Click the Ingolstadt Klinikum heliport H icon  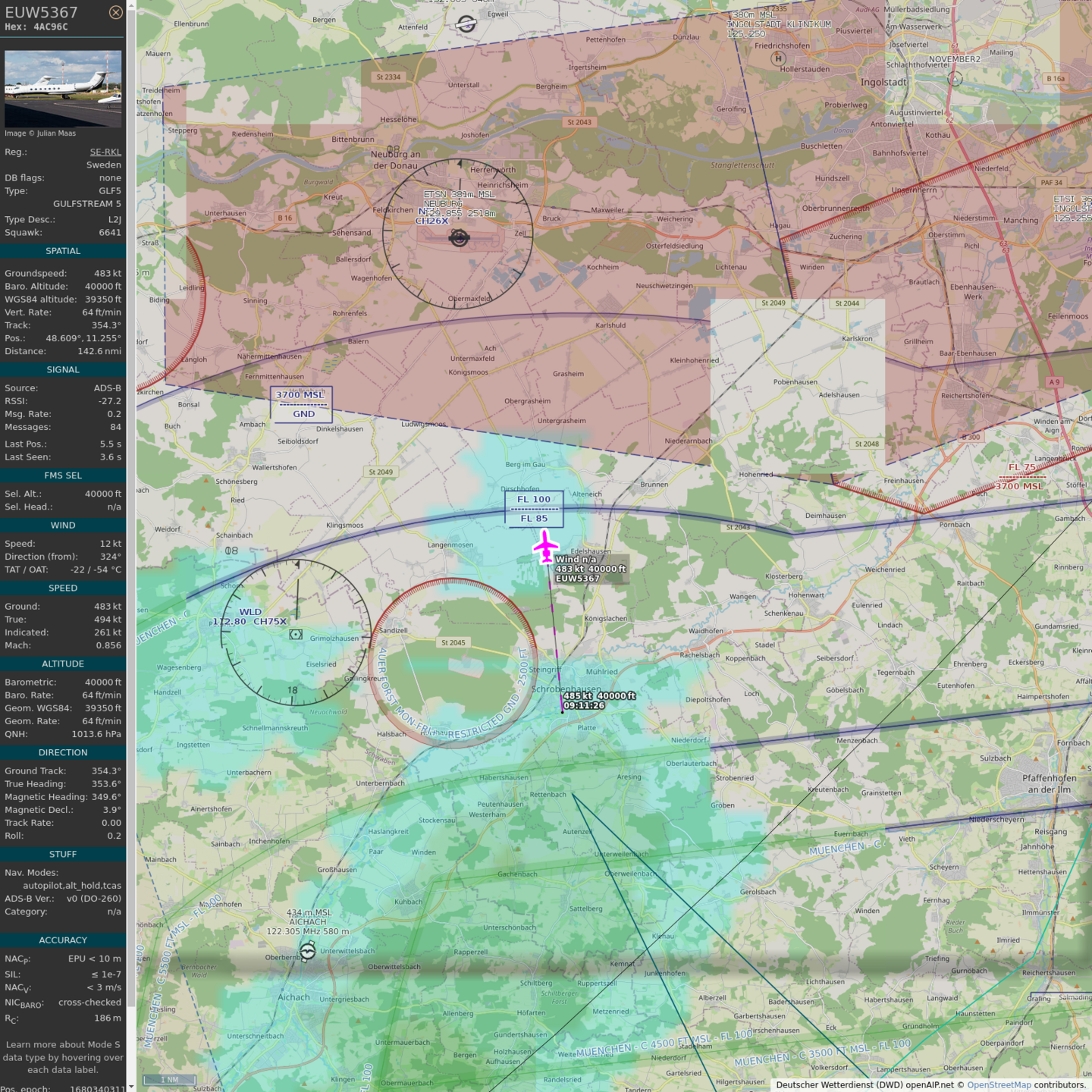(778, 58)
